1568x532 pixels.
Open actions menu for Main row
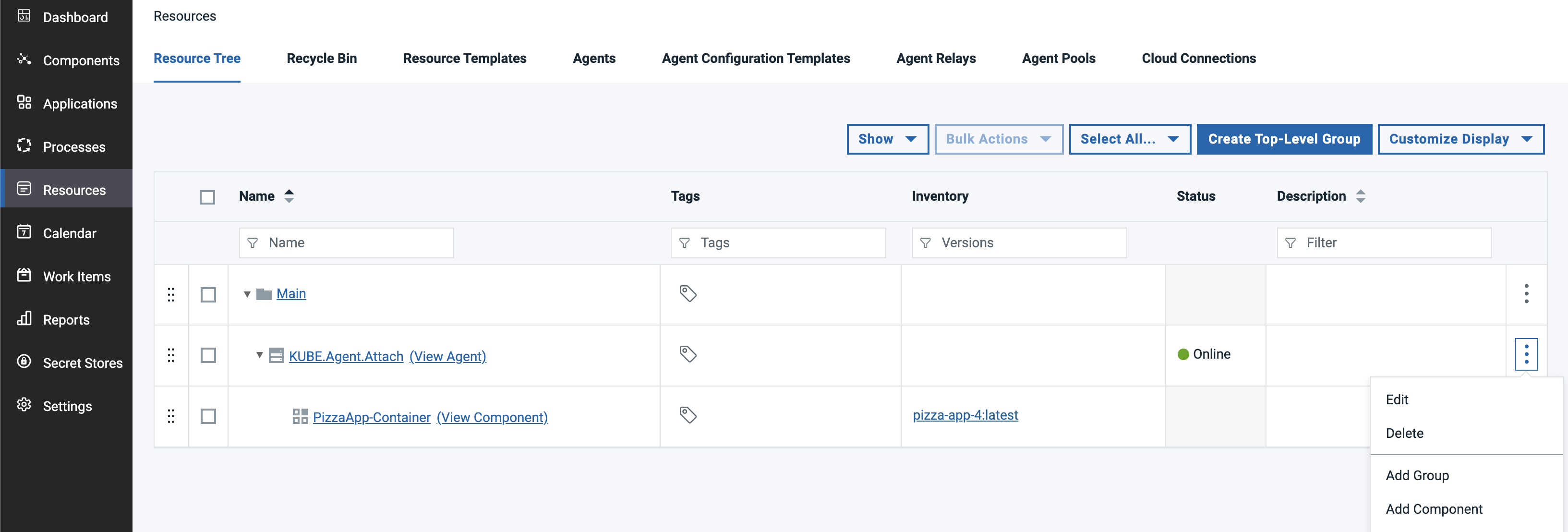1526,293
